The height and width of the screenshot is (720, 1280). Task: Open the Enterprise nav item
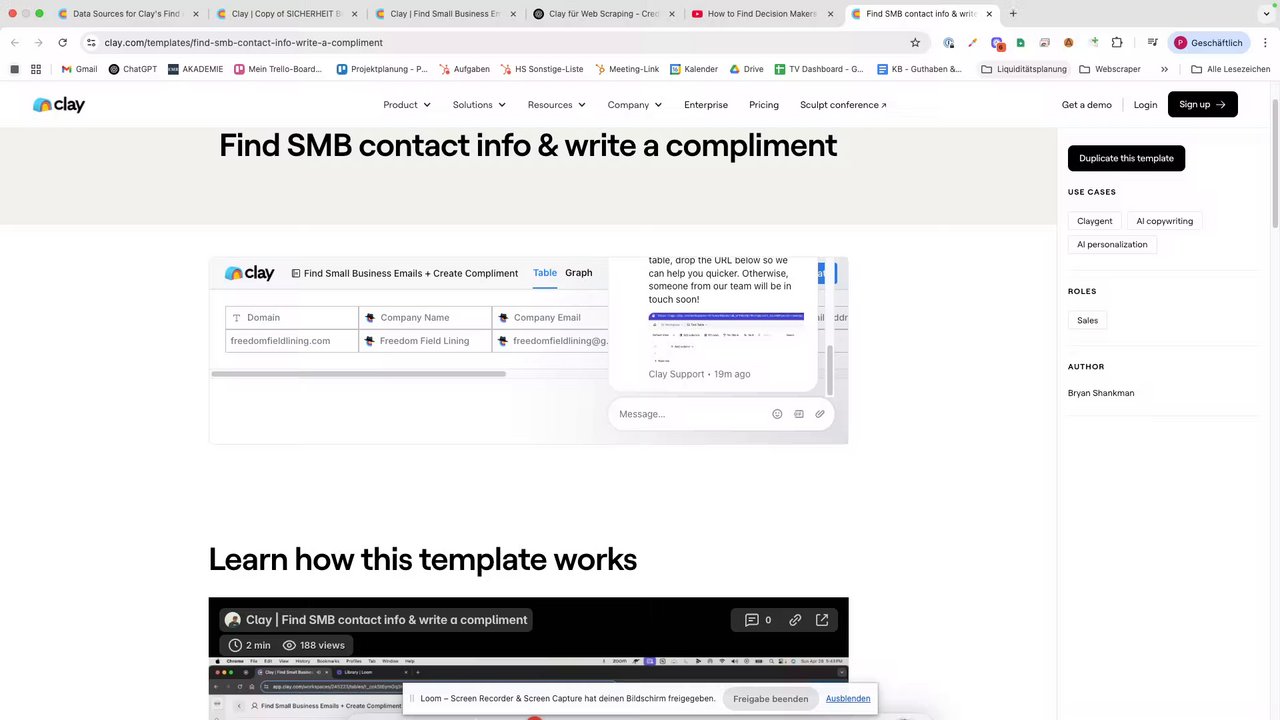[x=706, y=105]
